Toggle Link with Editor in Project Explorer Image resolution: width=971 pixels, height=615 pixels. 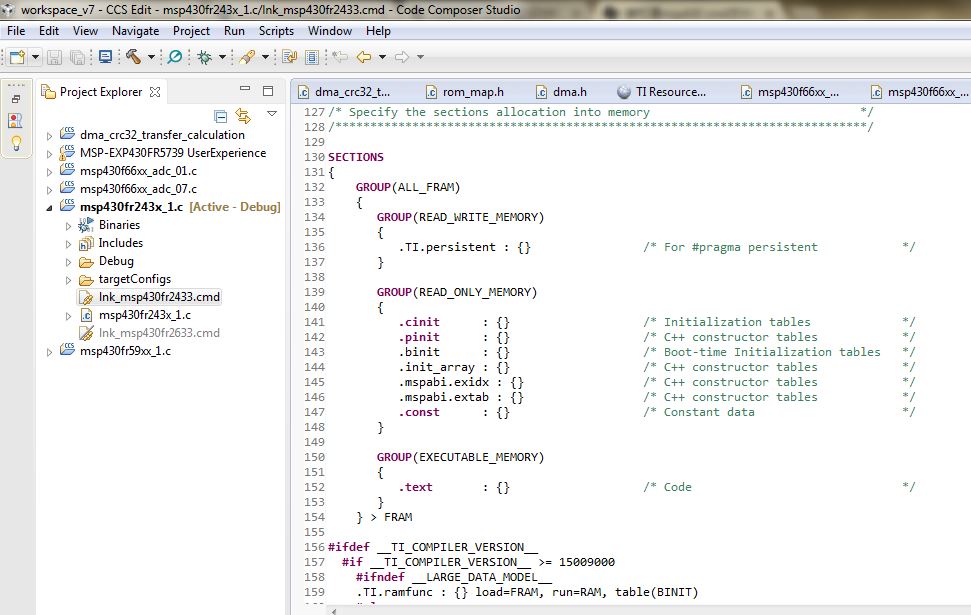(243, 116)
